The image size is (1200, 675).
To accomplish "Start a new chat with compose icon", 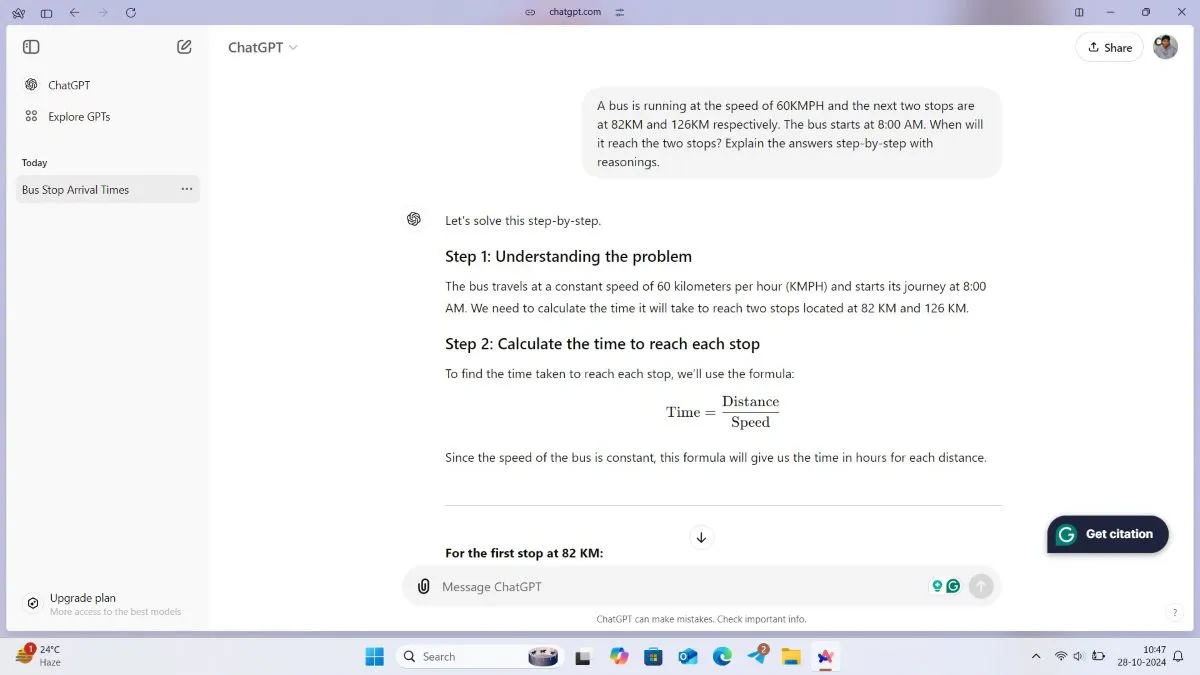I will pyautogui.click(x=184, y=47).
